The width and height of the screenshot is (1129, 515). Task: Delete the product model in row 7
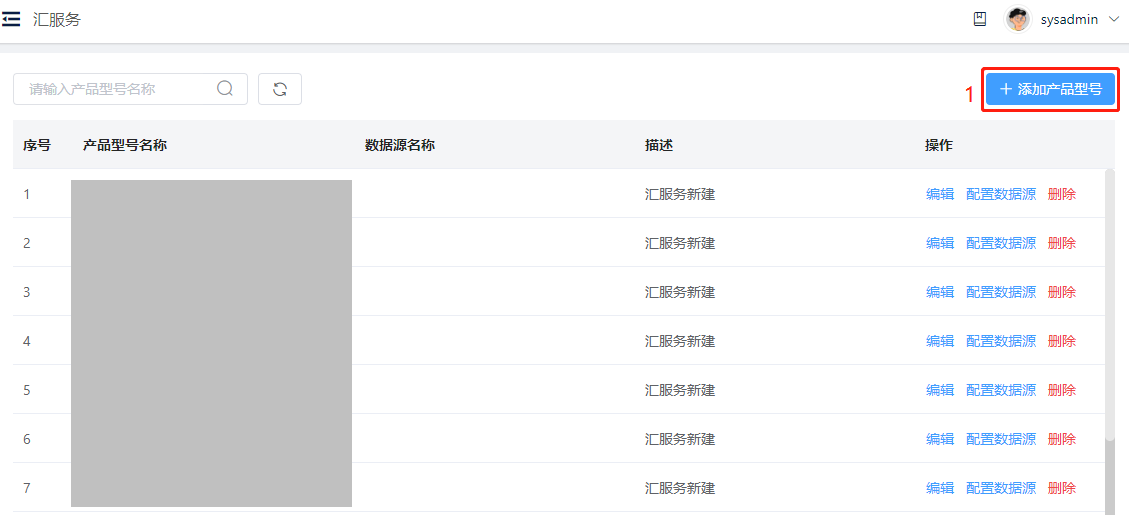point(1062,488)
